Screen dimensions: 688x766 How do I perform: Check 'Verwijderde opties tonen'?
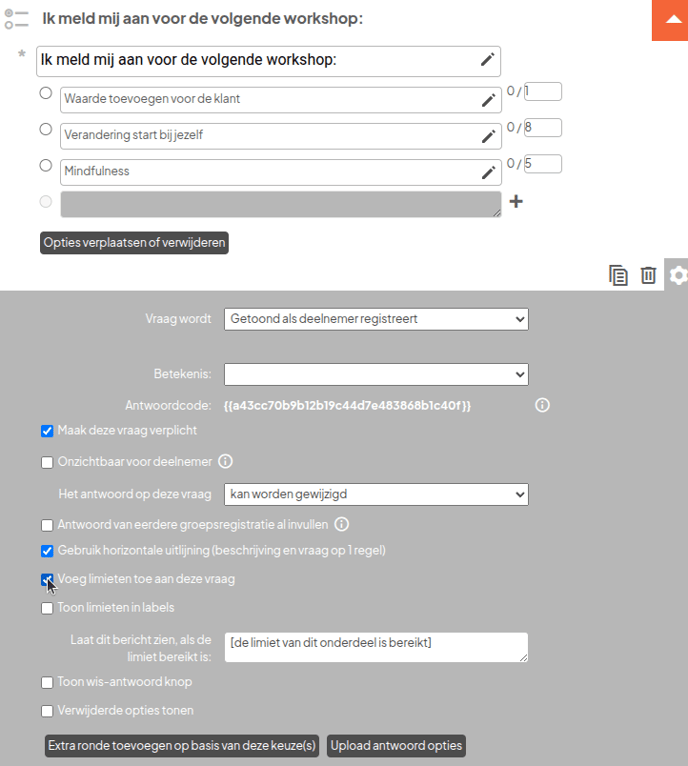pos(47,711)
